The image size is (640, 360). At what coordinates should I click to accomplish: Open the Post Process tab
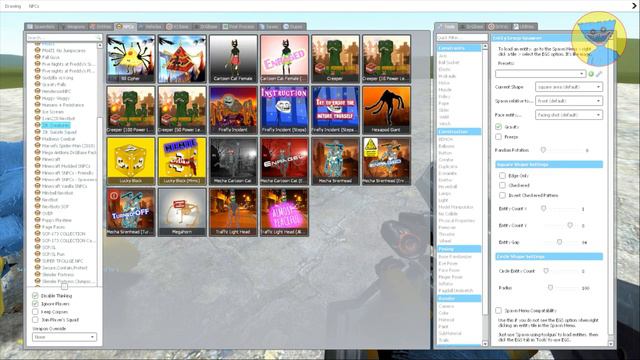tap(239, 27)
